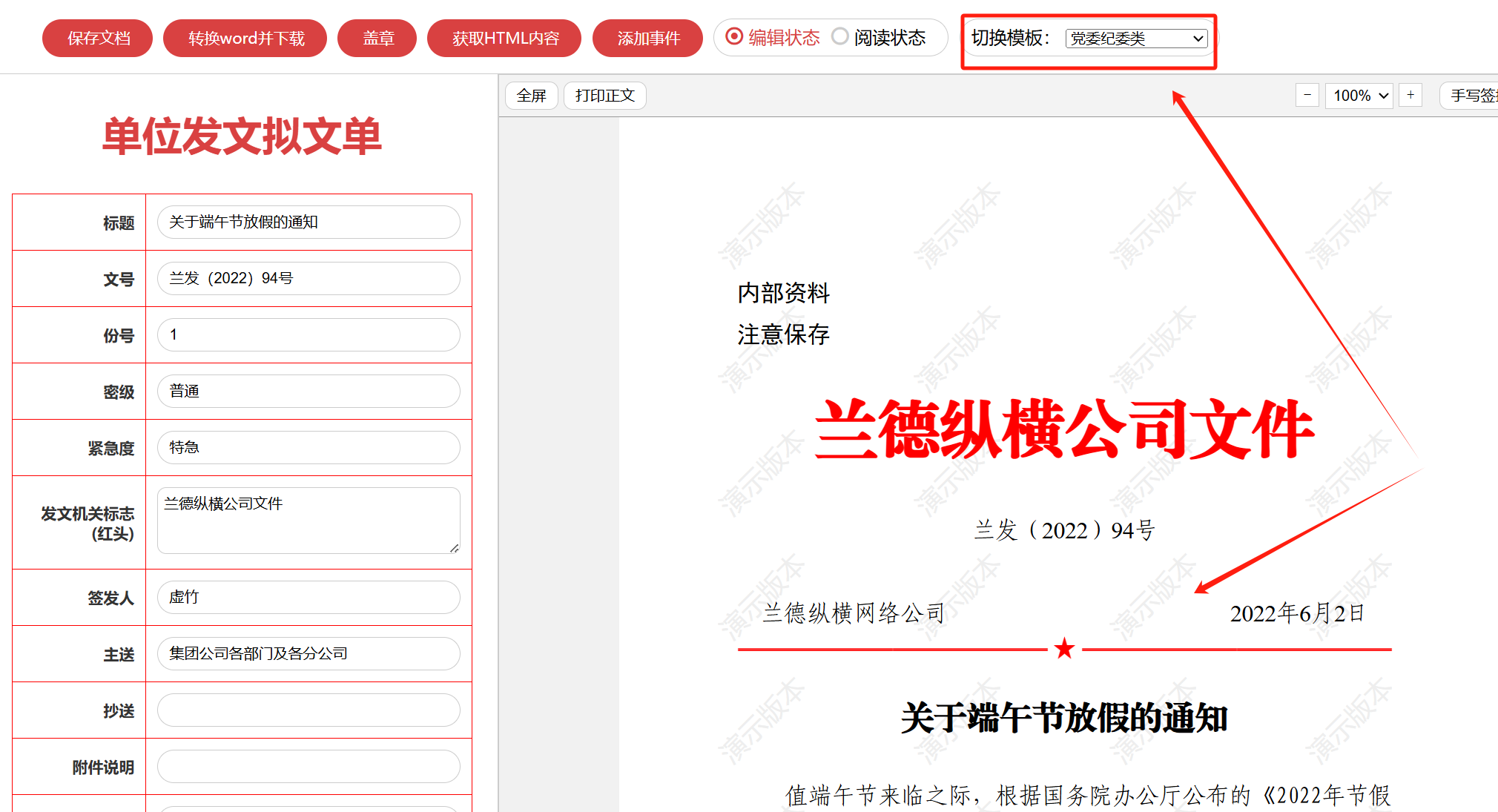This screenshot has width=1498, height=812.
Task: Click 获取HTML内容 button
Action: tap(504, 39)
